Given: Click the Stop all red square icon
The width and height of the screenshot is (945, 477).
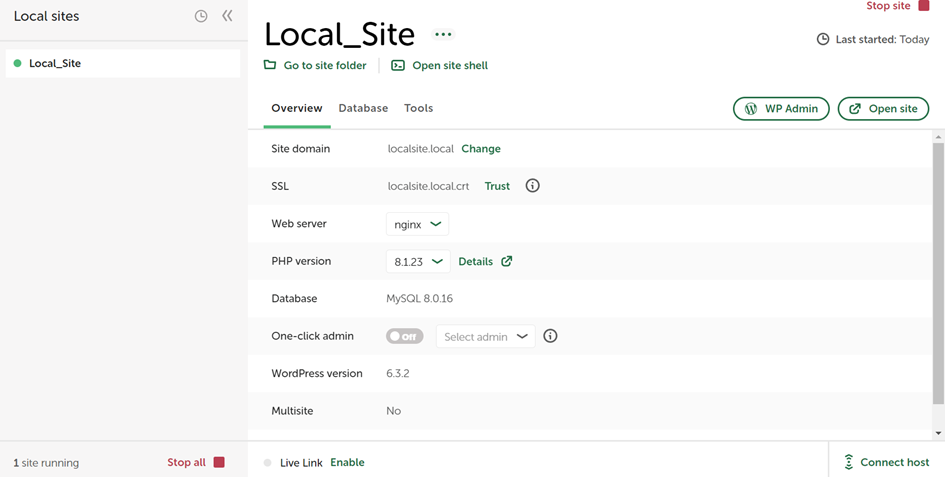Looking at the screenshot, I should click(219, 462).
